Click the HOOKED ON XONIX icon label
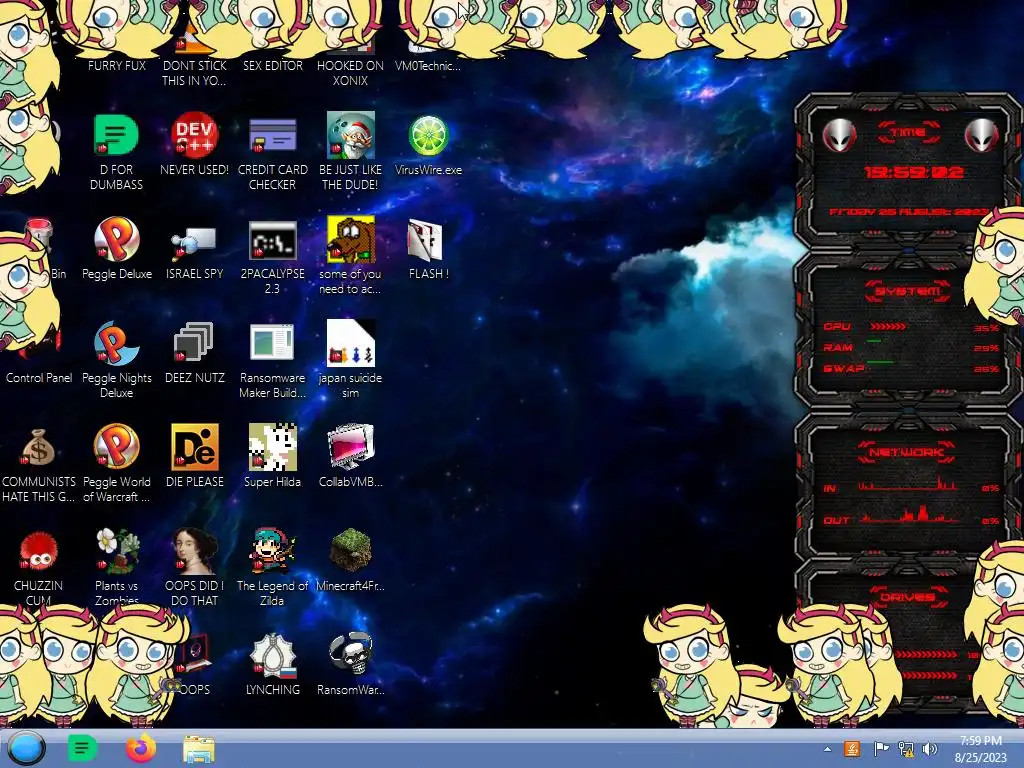This screenshot has width=1024, height=768. click(x=350, y=73)
